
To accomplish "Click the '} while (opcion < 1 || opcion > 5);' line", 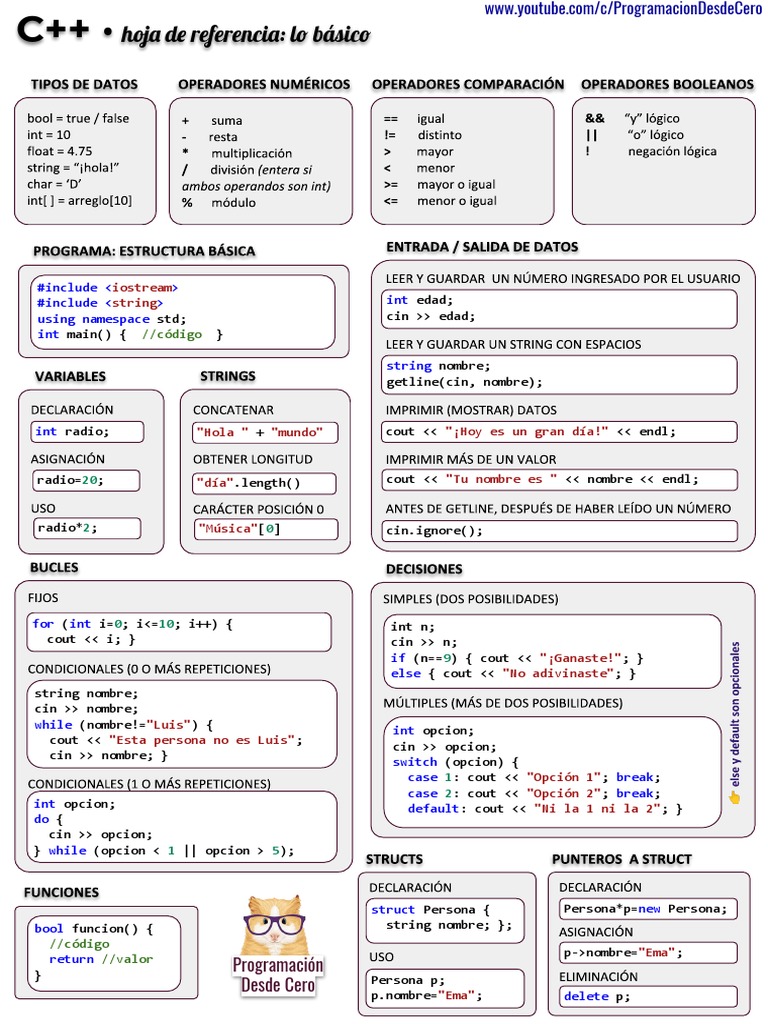I will point(164,851).
